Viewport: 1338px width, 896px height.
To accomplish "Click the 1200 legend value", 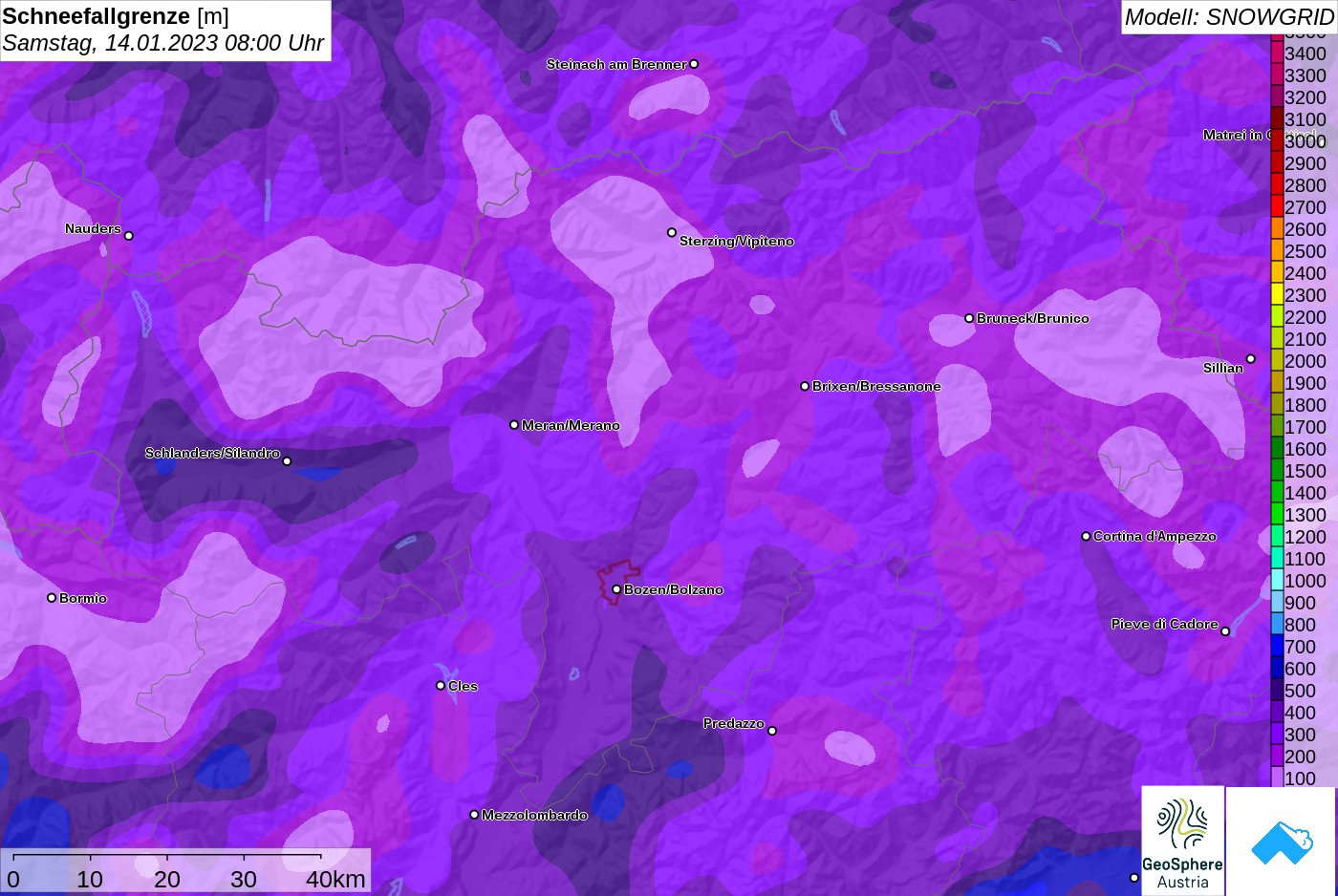I will [x=1306, y=537].
